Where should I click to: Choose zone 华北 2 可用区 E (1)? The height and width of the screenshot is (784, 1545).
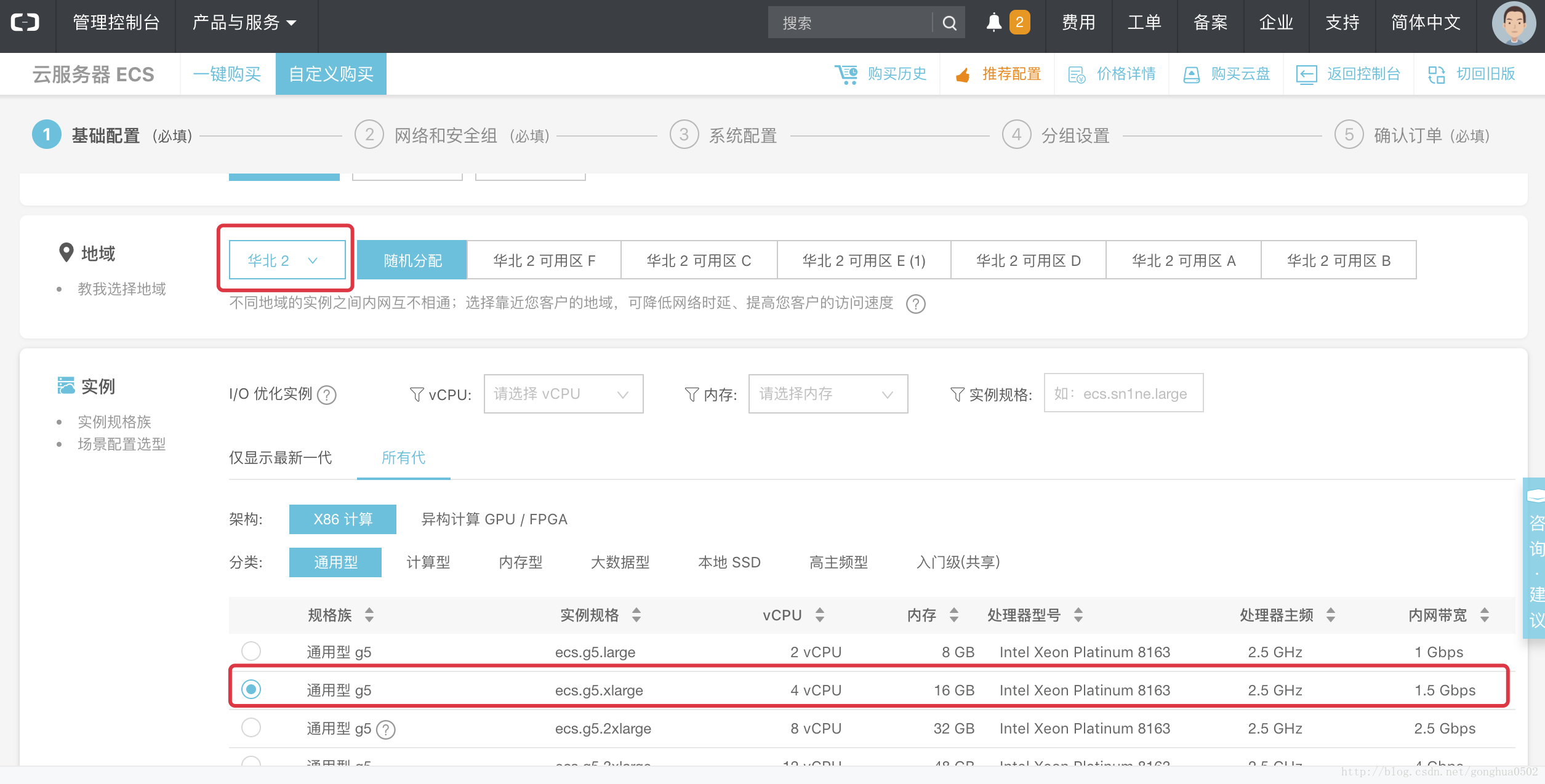click(x=864, y=260)
